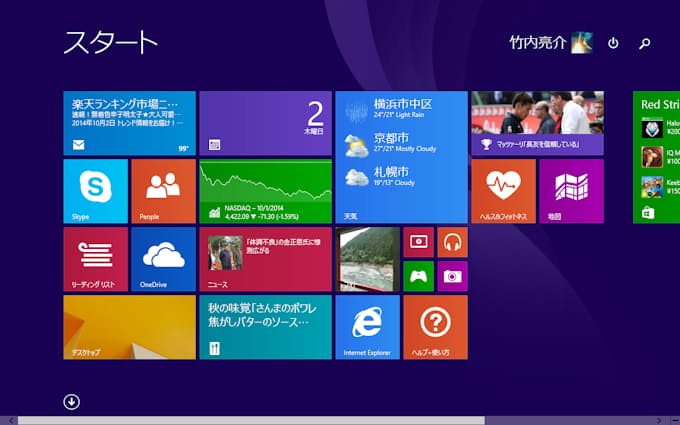Open the Maps tile

571,191
